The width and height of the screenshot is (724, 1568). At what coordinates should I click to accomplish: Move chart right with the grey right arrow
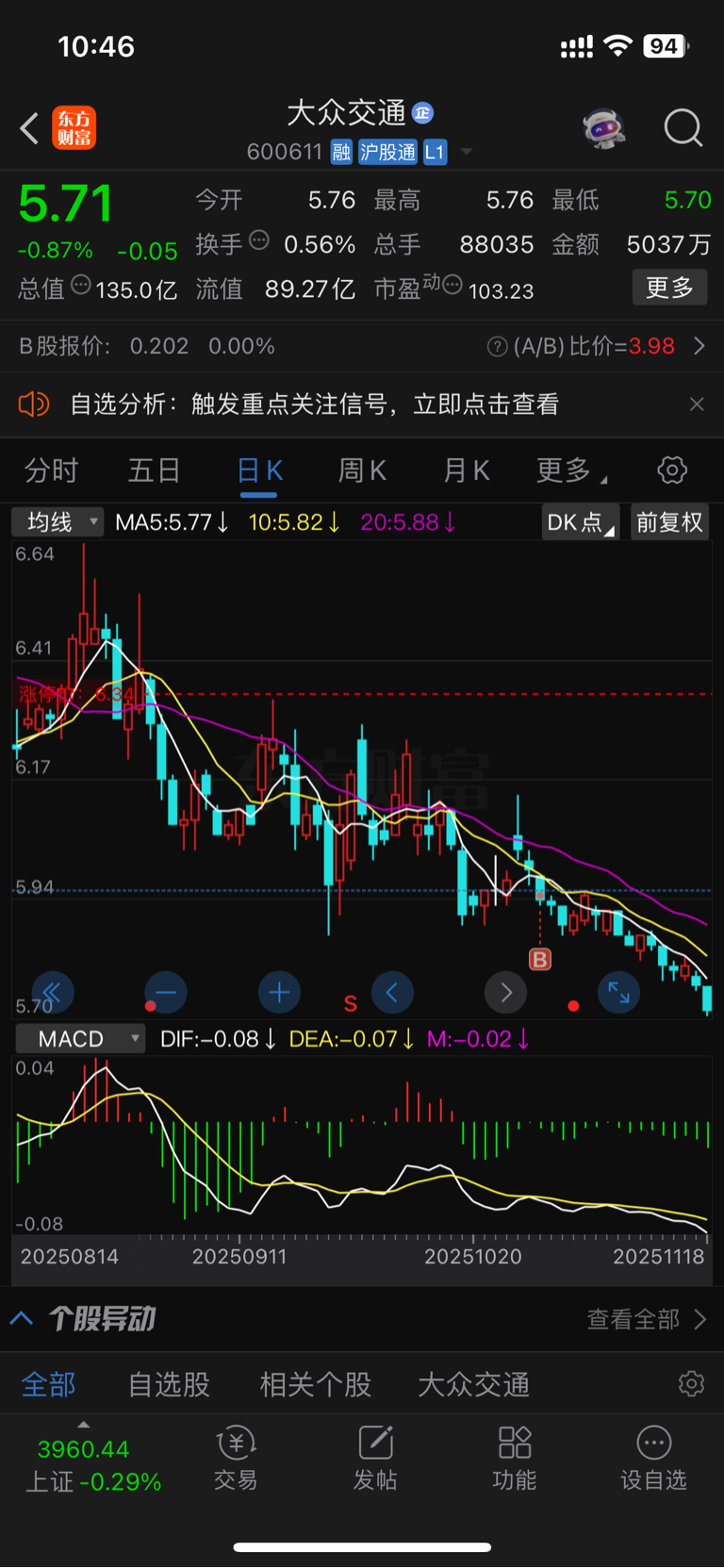click(x=506, y=992)
